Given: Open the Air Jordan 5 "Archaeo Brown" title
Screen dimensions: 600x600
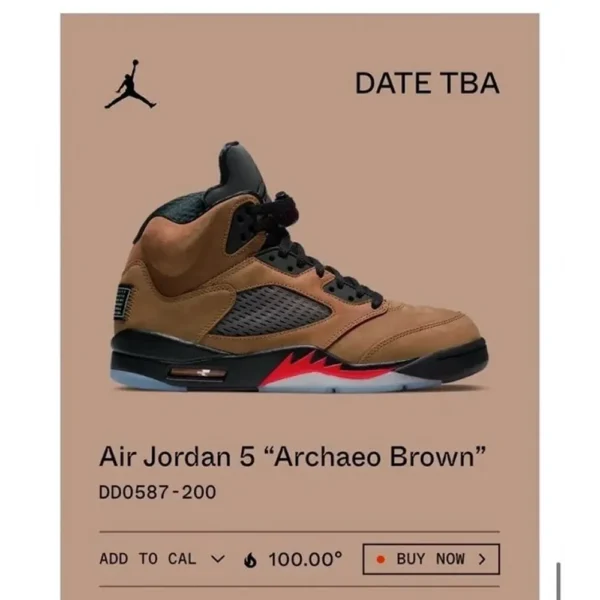Looking at the screenshot, I should click(292, 456).
